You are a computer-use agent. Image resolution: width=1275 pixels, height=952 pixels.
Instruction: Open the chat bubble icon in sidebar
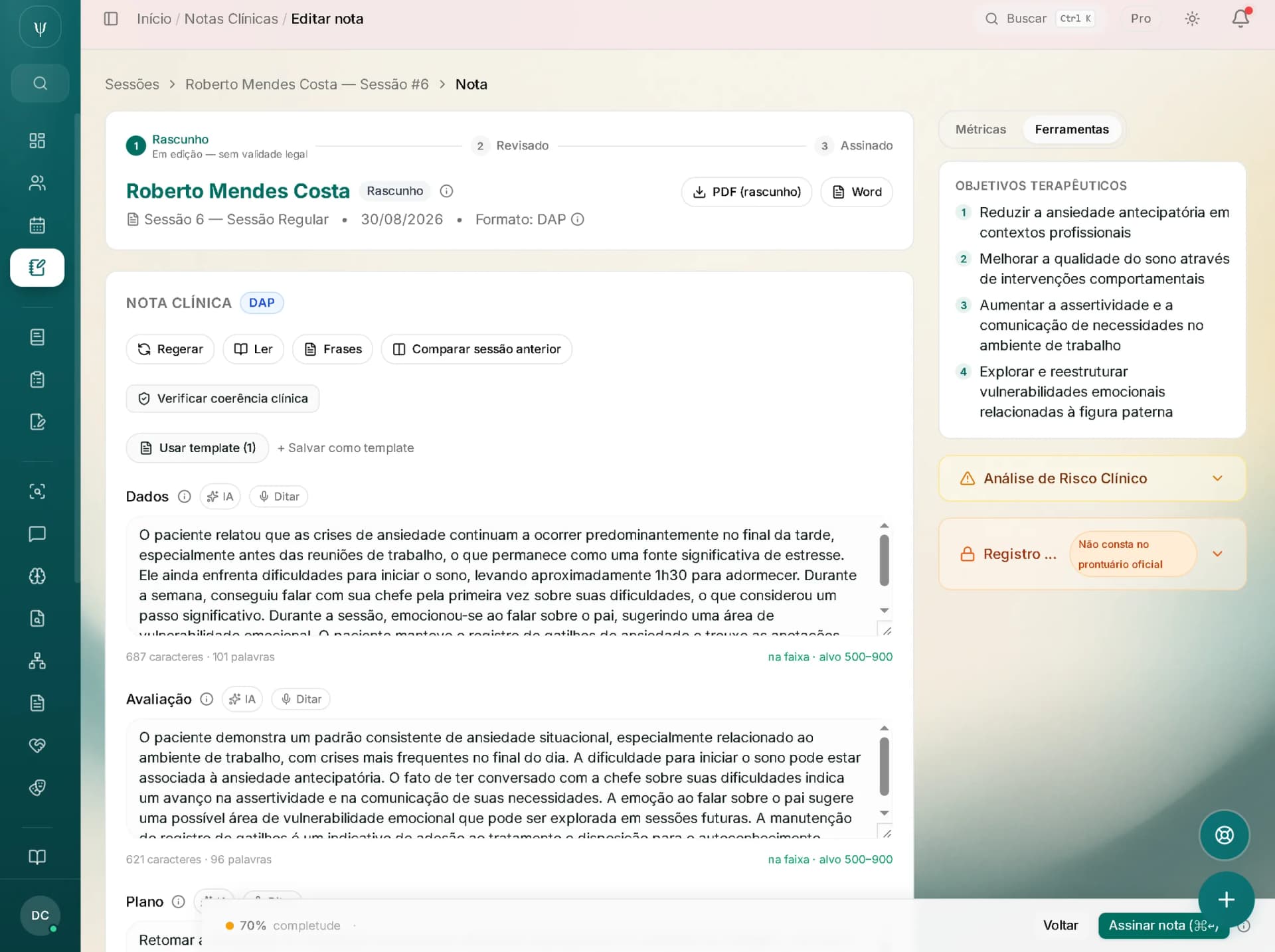tap(37, 534)
